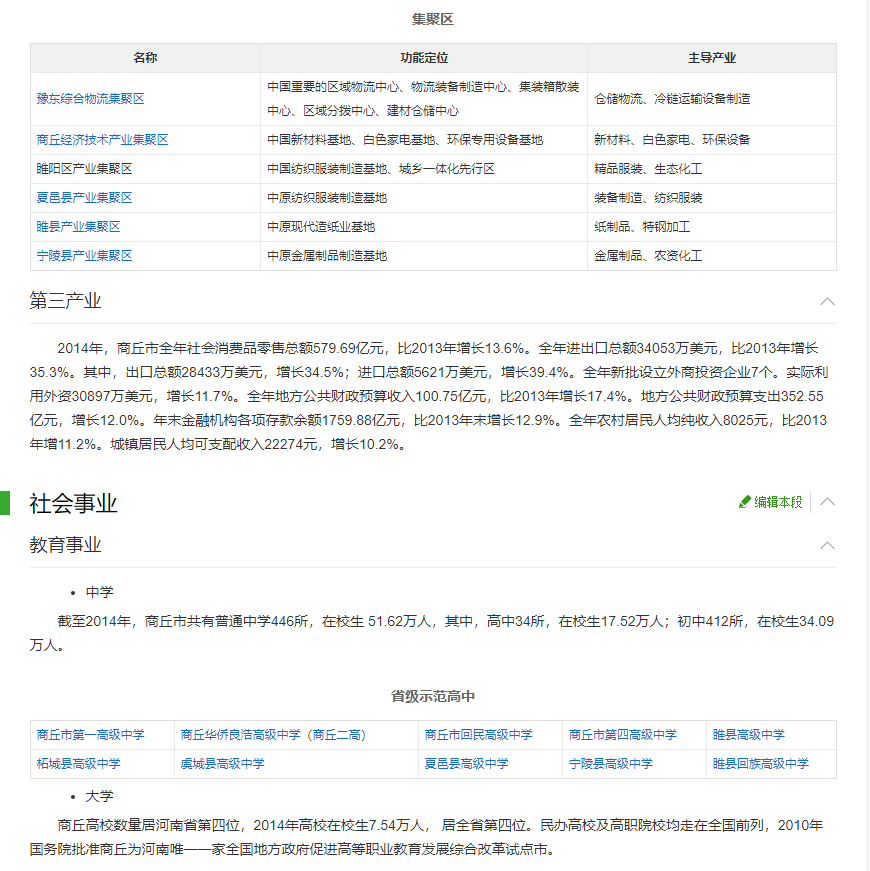The image size is (870, 871).
Task: Click the 编辑本段 edit link
Action: (778, 502)
